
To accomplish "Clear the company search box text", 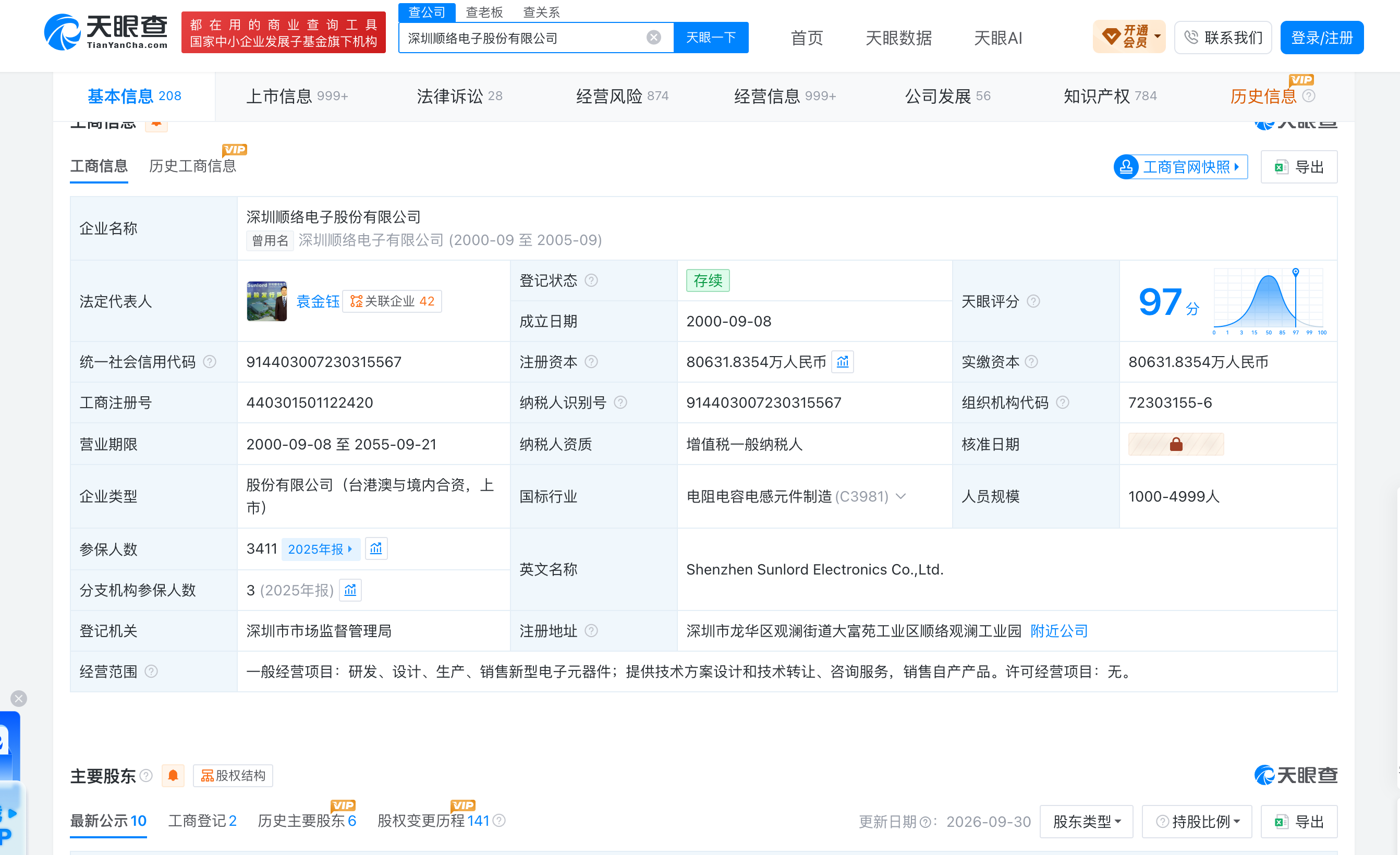I will coord(653,38).
